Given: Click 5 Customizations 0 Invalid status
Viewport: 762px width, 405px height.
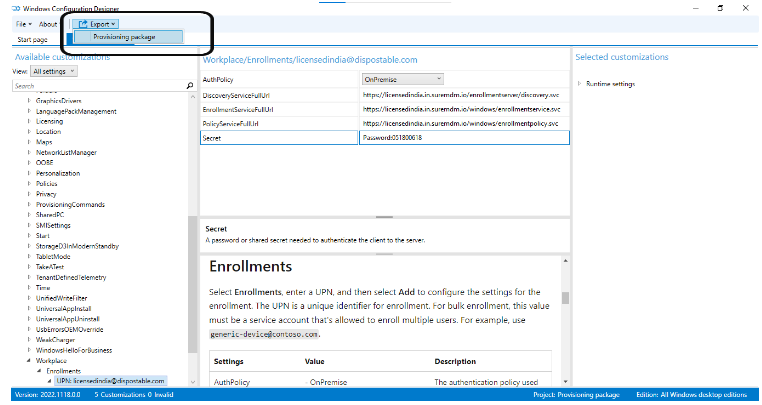Looking at the screenshot, I should pyautogui.click(x=134, y=395).
